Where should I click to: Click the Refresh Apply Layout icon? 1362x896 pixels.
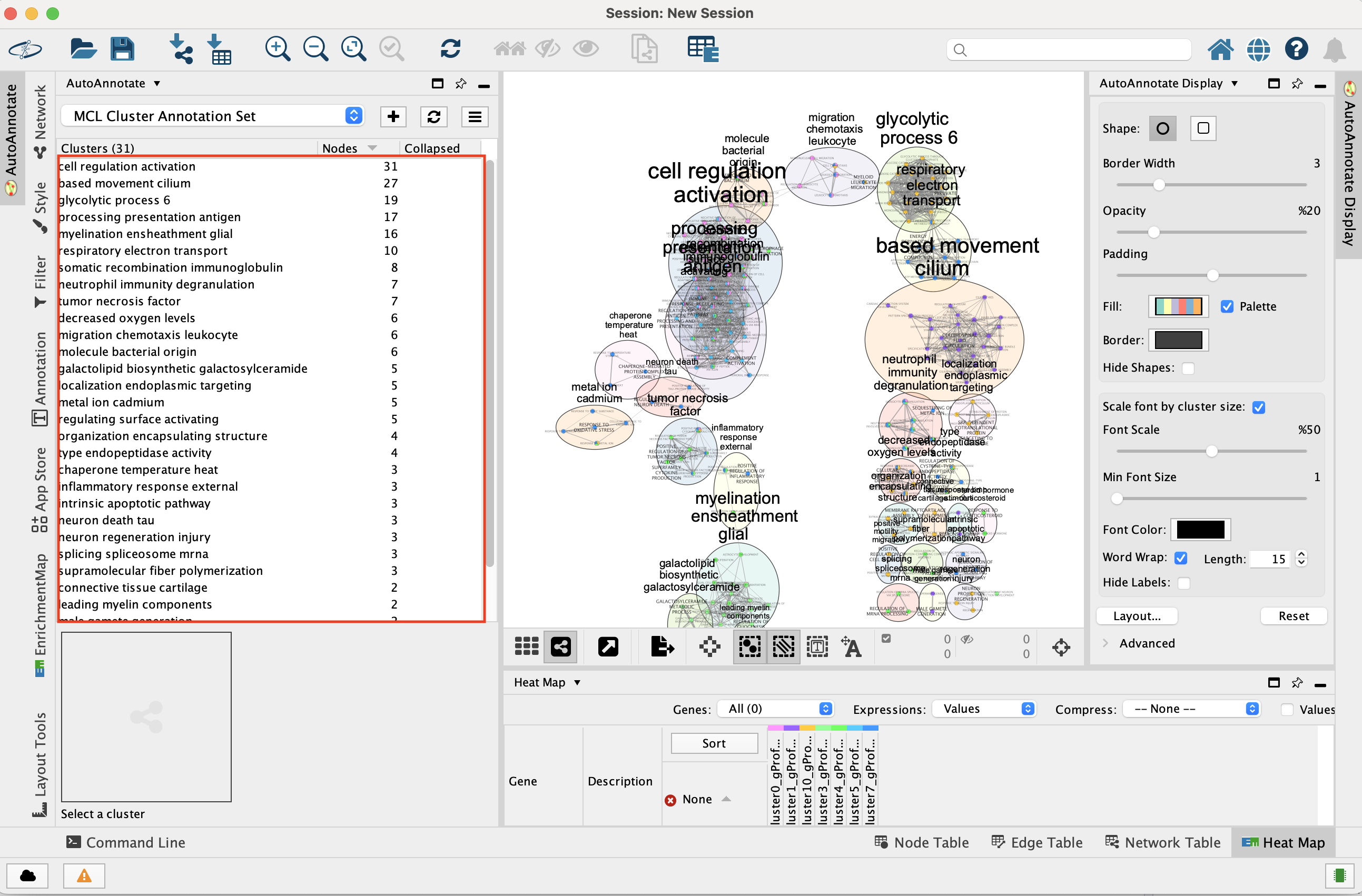(x=450, y=49)
